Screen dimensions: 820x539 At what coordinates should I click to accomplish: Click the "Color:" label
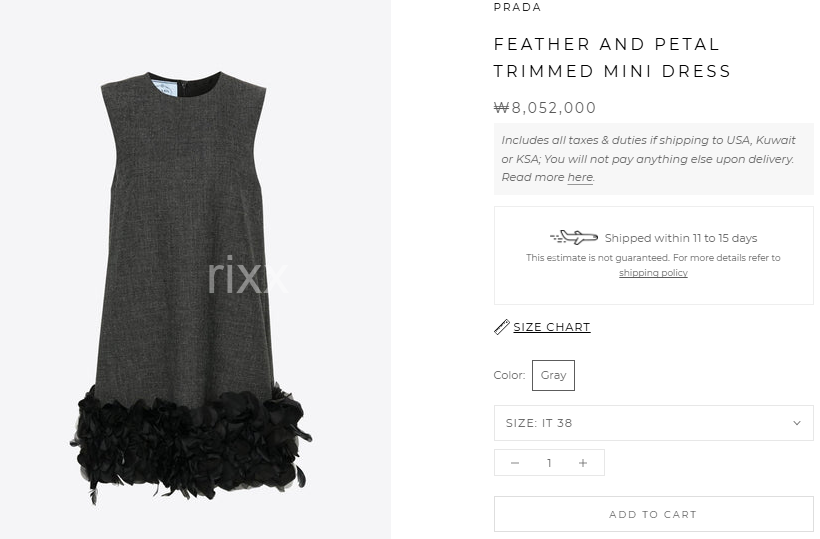pyautogui.click(x=509, y=375)
